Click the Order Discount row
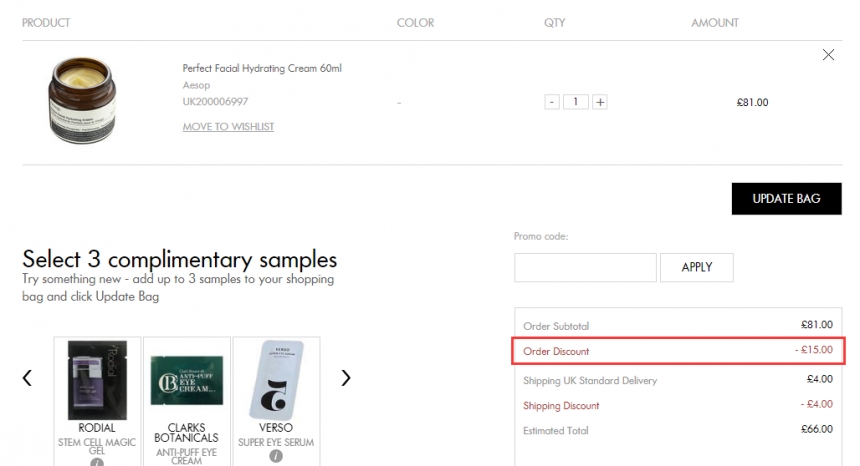Screen dimensions: 860x466 coord(679,351)
